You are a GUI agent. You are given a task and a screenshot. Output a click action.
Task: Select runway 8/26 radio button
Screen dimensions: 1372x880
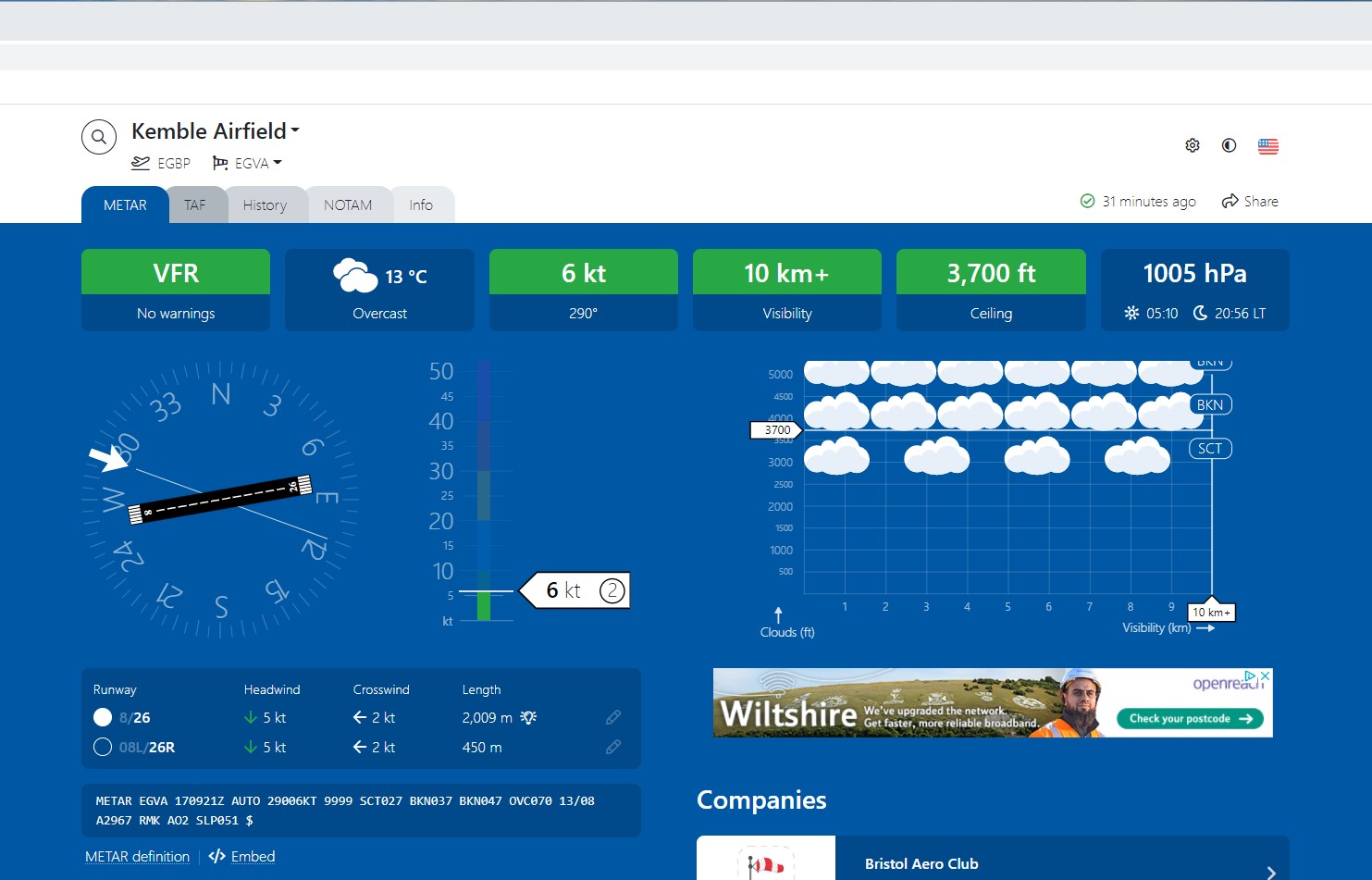click(102, 716)
